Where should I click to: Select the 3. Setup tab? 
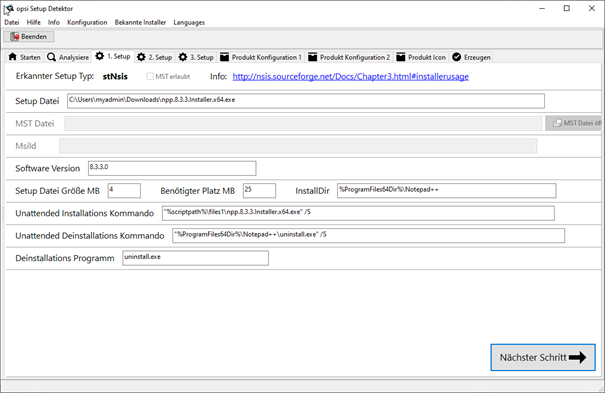coord(196,57)
